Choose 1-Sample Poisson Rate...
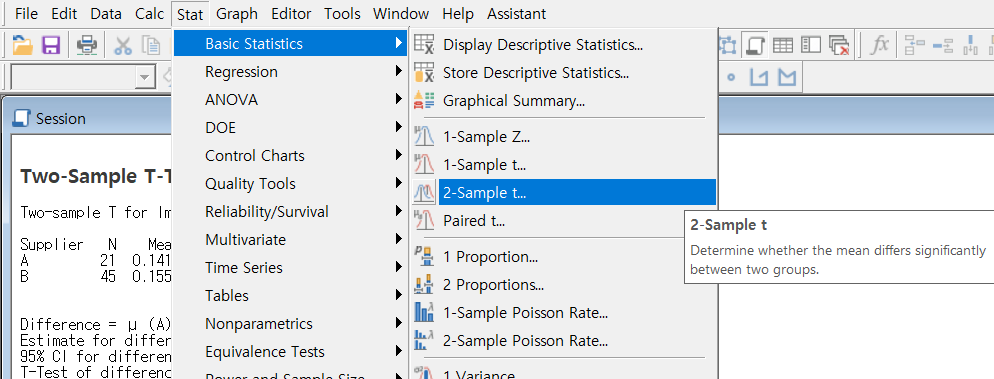Viewport: 994px width, 379px height. click(563, 312)
